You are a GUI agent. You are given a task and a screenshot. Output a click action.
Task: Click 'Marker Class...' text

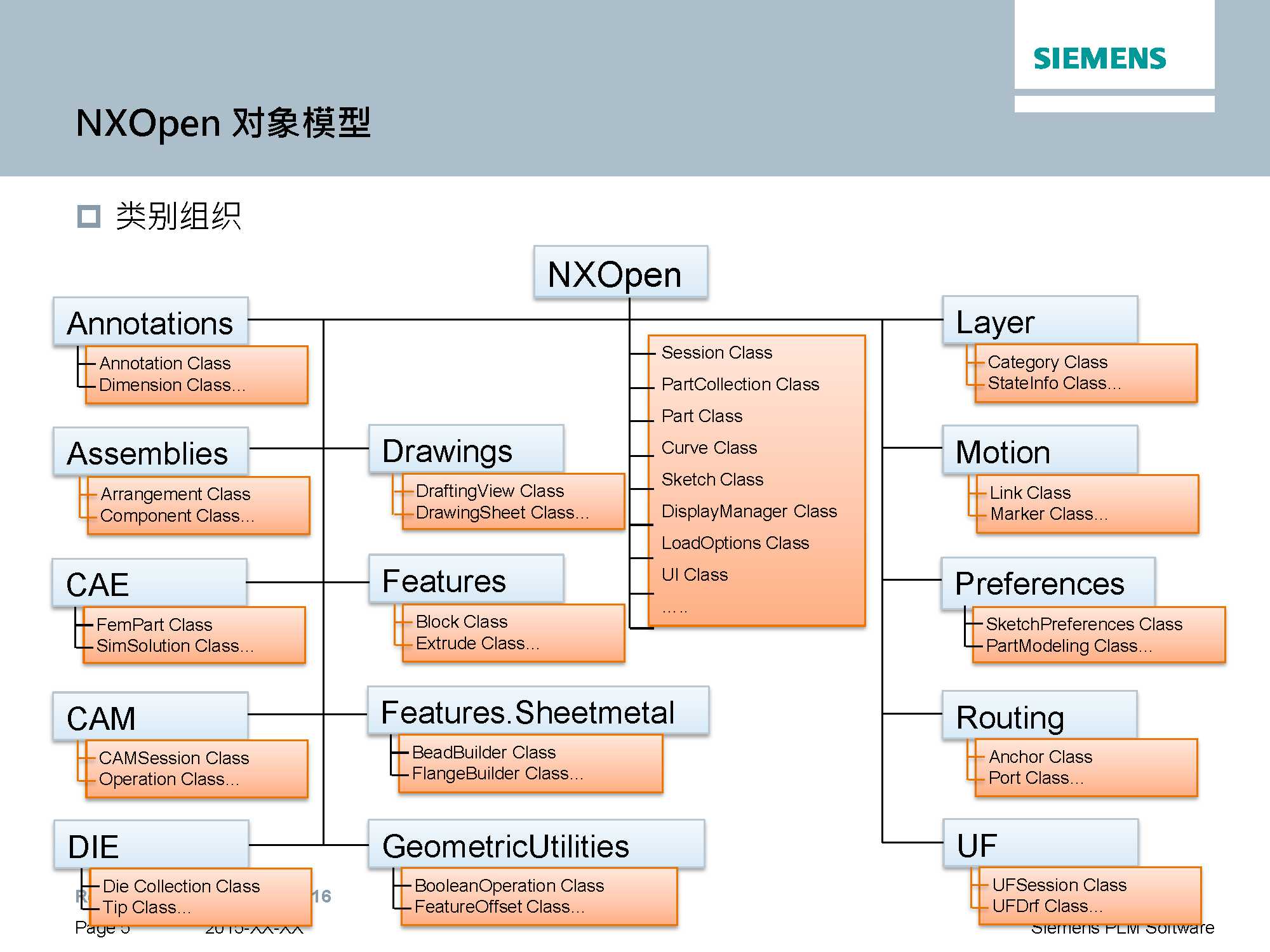coord(1049,513)
